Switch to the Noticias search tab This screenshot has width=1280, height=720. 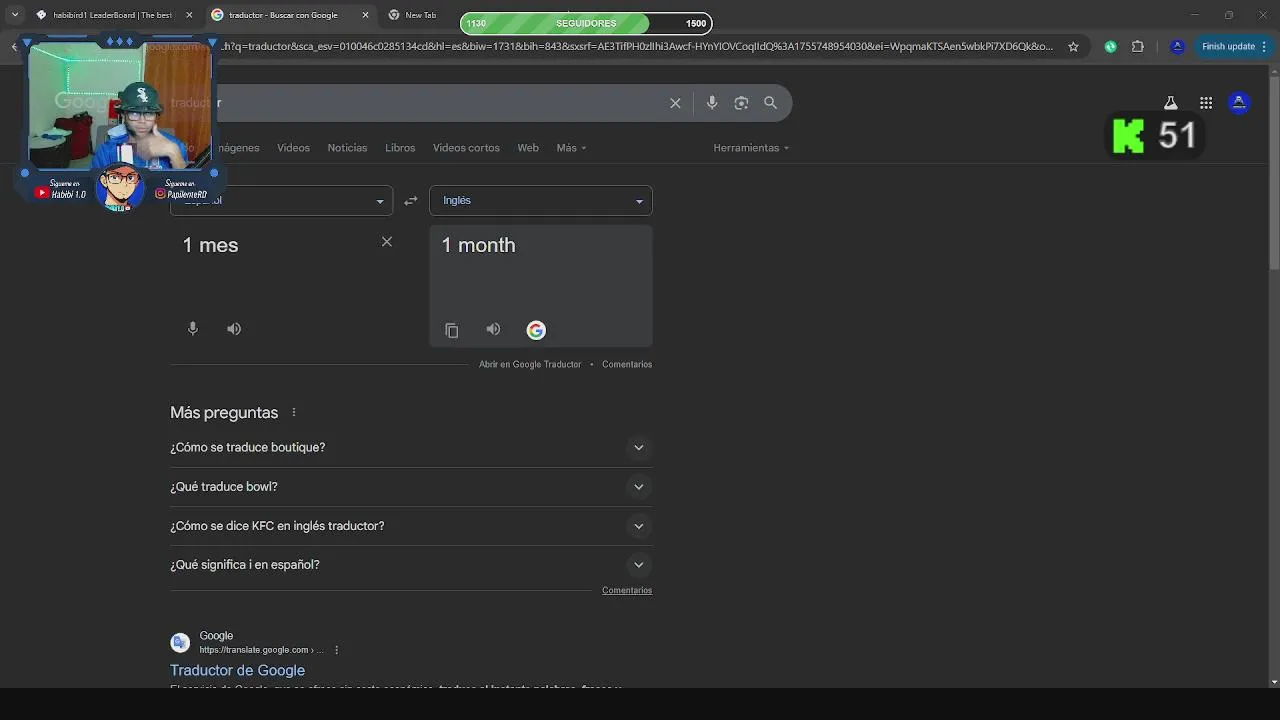point(347,148)
